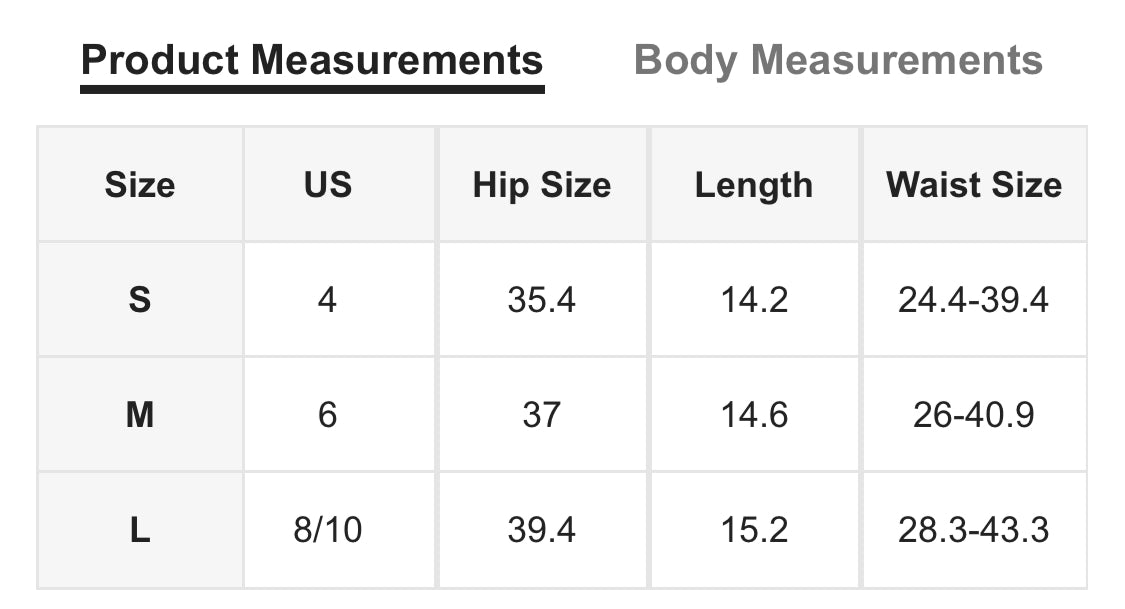1125x609 pixels.
Task: Click waist size 26-40.9 cell
Action: tap(974, 414)
